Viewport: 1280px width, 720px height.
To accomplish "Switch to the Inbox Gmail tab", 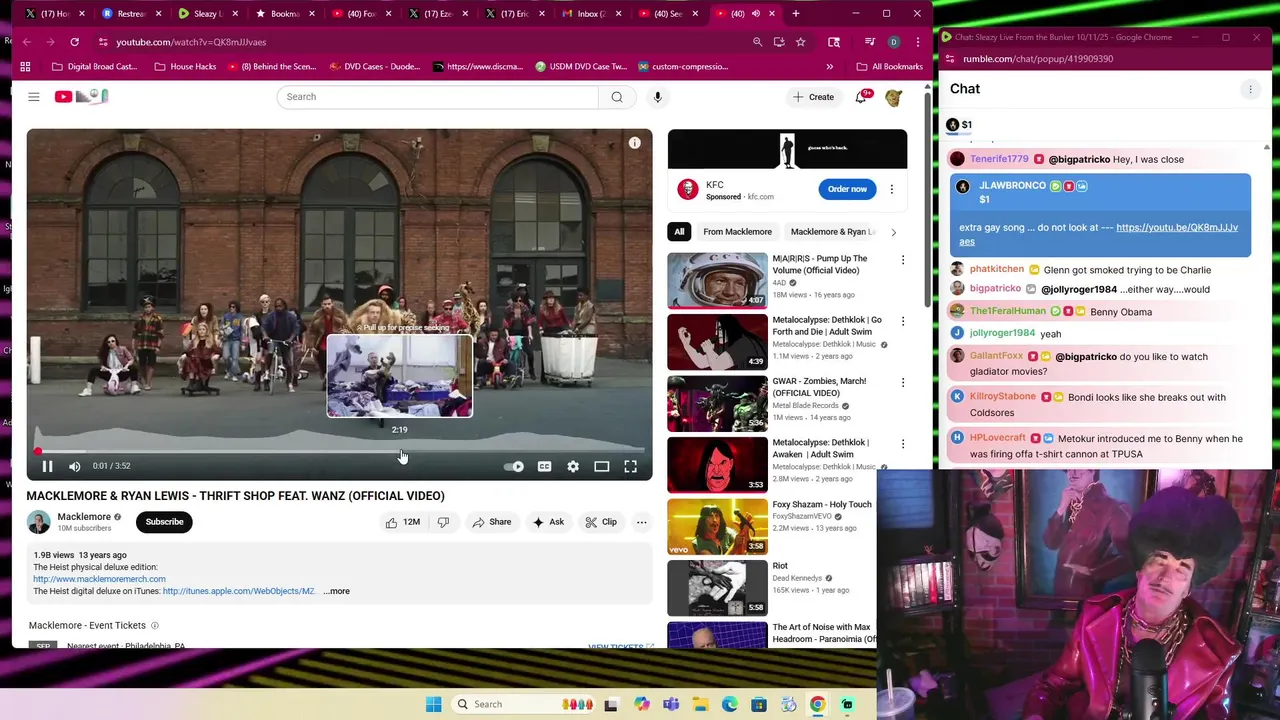I will (590, 14).
